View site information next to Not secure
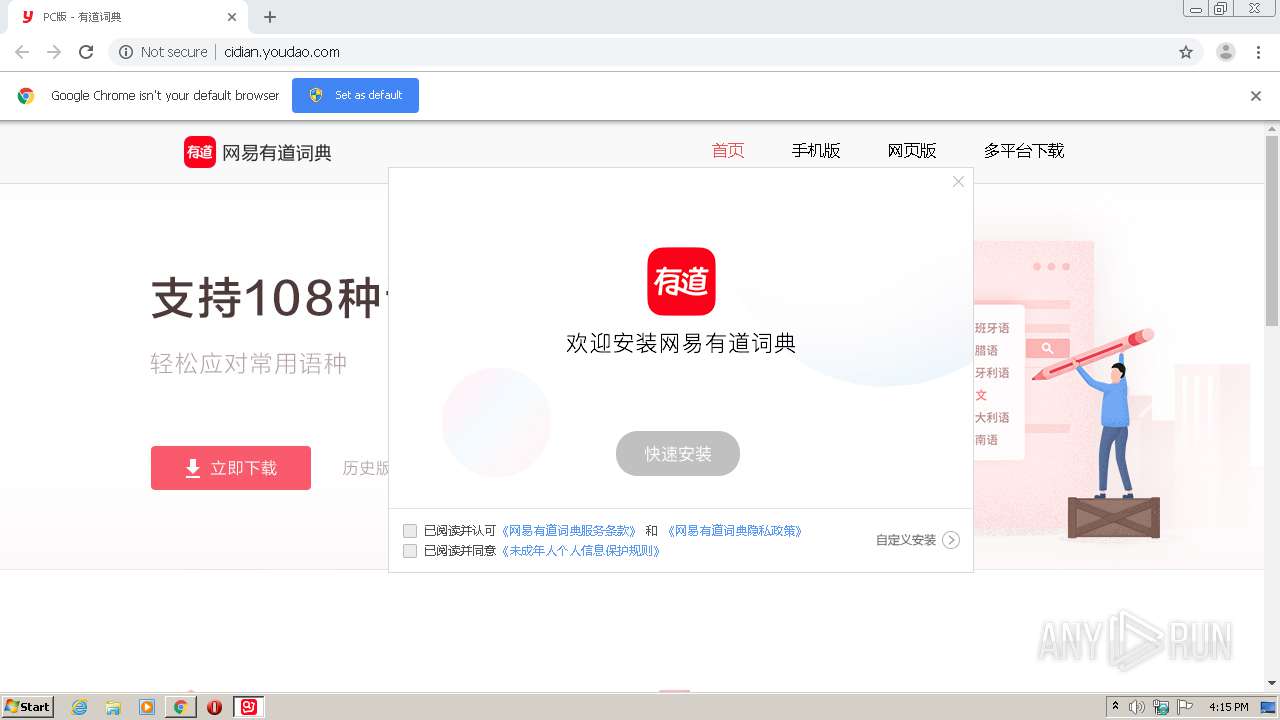This screenshot has height=720, width=1280. click(x=126, y=52)
